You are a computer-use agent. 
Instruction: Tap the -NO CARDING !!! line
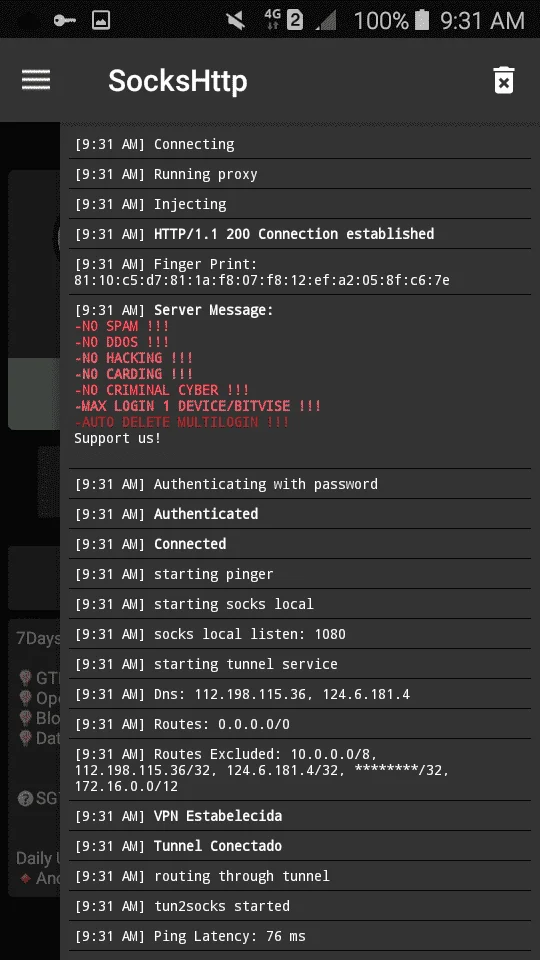click(133, 373)
